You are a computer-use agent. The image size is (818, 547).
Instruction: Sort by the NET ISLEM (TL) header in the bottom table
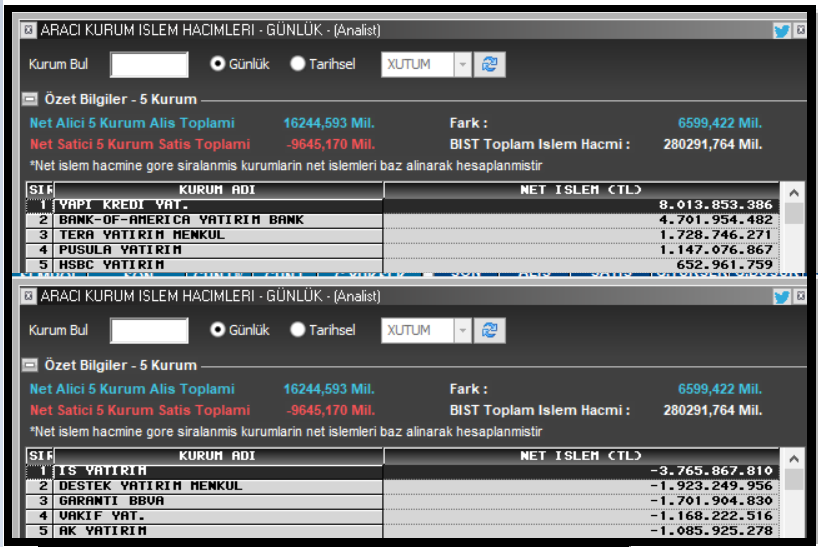click(581, 456)
